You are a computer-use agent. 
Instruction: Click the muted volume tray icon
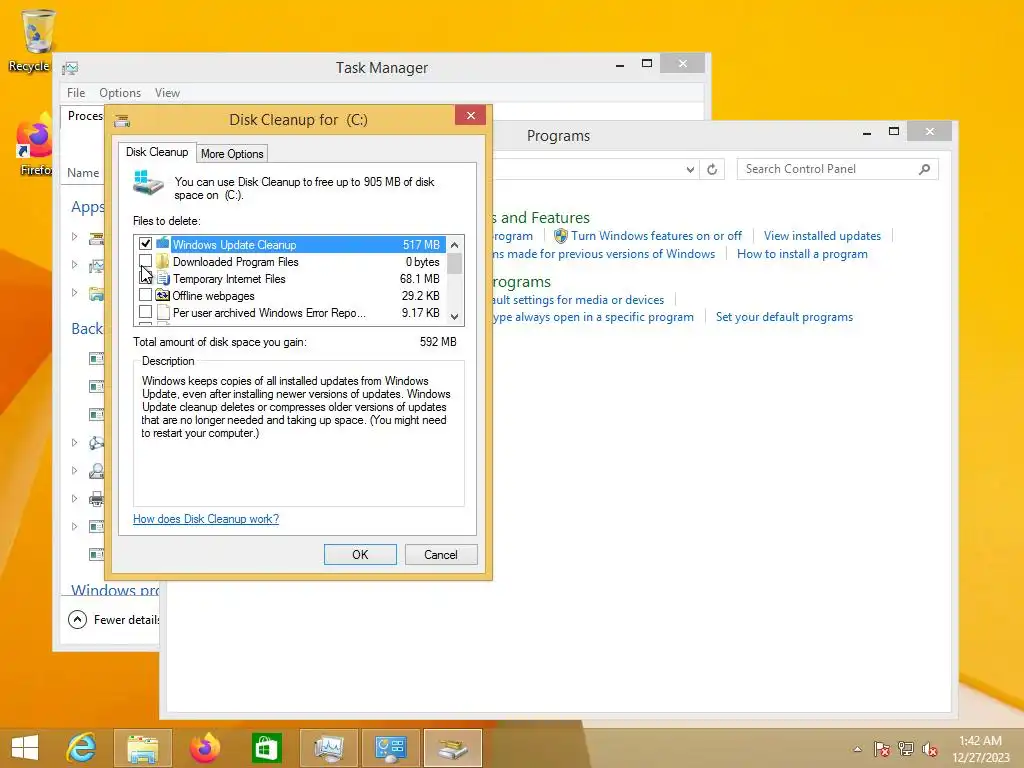tap(930, 749)
